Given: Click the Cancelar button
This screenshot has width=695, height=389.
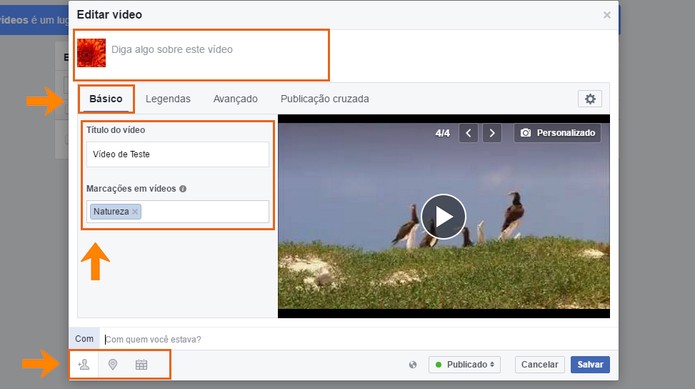Looking at the screenshot, I should pyautogui.click(x=539, y=365).
